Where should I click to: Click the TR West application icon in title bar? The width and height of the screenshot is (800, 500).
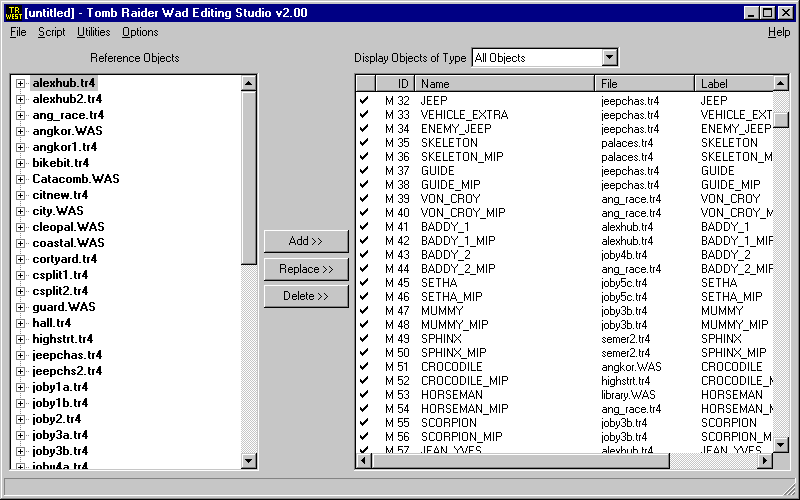(x=13, y=13)
